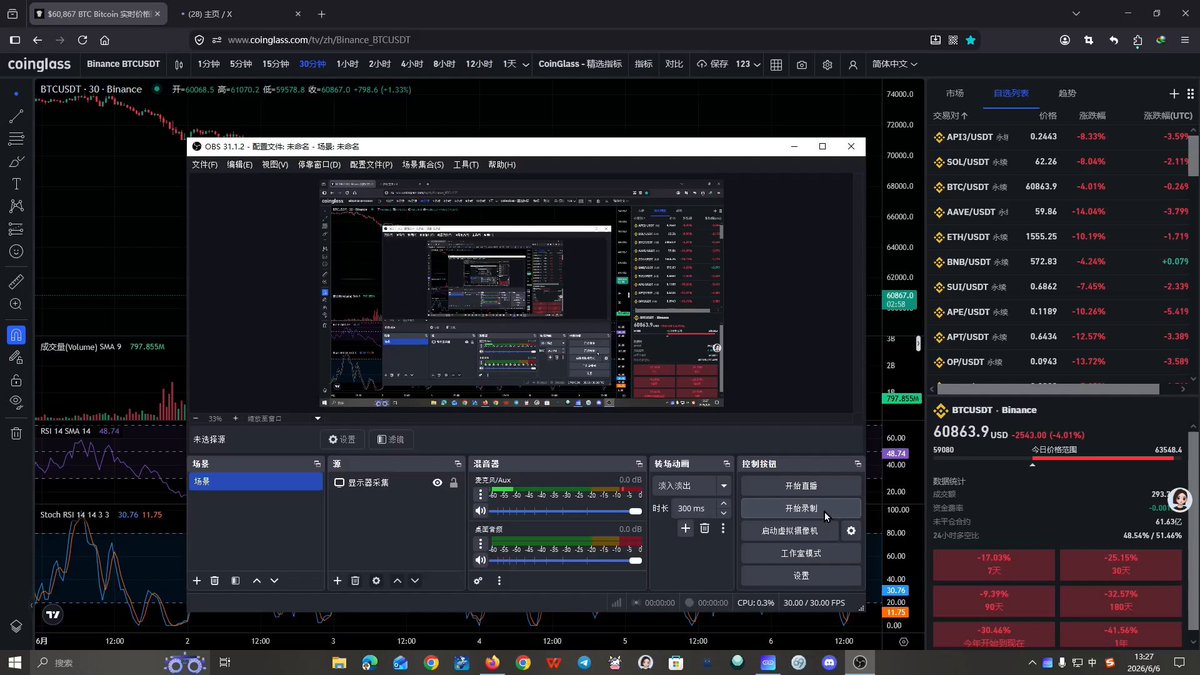Select the ruler measure tool in chart sidebar
The height and width of the screenshot is (675, 1200).
(x=16, y=281)
